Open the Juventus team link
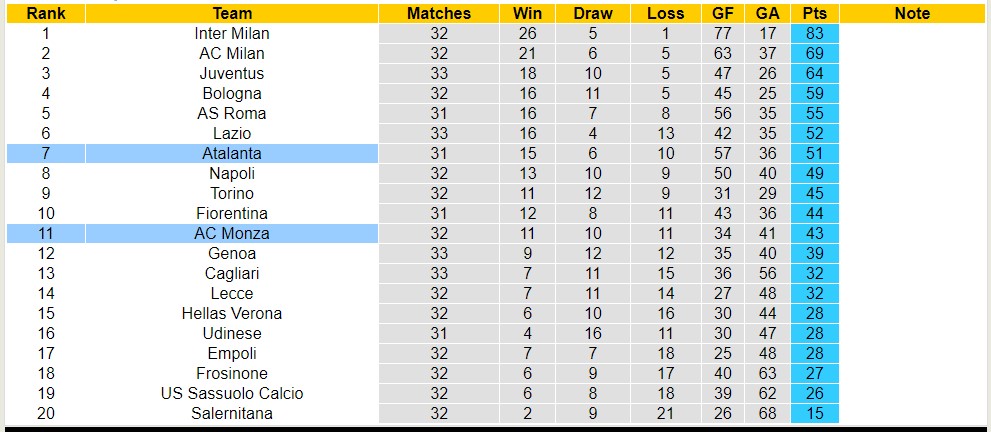Image resolution: width=991 pixels, height=432 pixels. click(232, 73)
